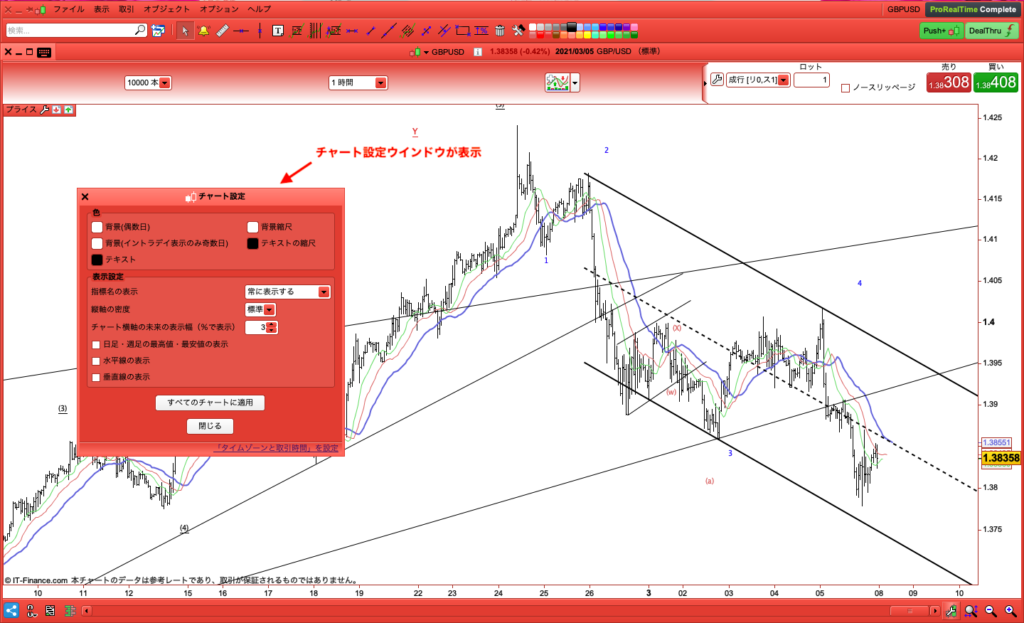The image size is (1024, 623).
Task: Click the blue share icon at bottom left
Action: pyautogui.click(x=11, y=611)
